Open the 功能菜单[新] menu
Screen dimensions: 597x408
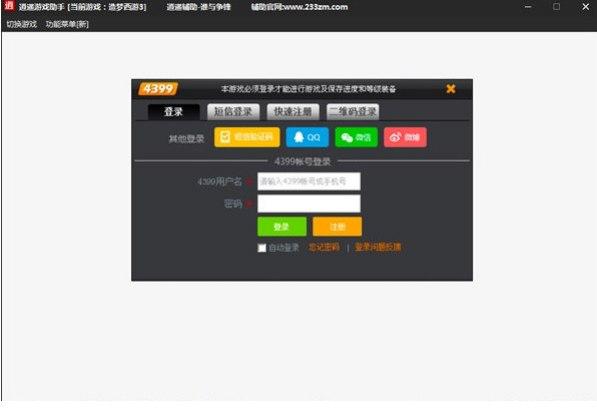click(x=67, y=24)
